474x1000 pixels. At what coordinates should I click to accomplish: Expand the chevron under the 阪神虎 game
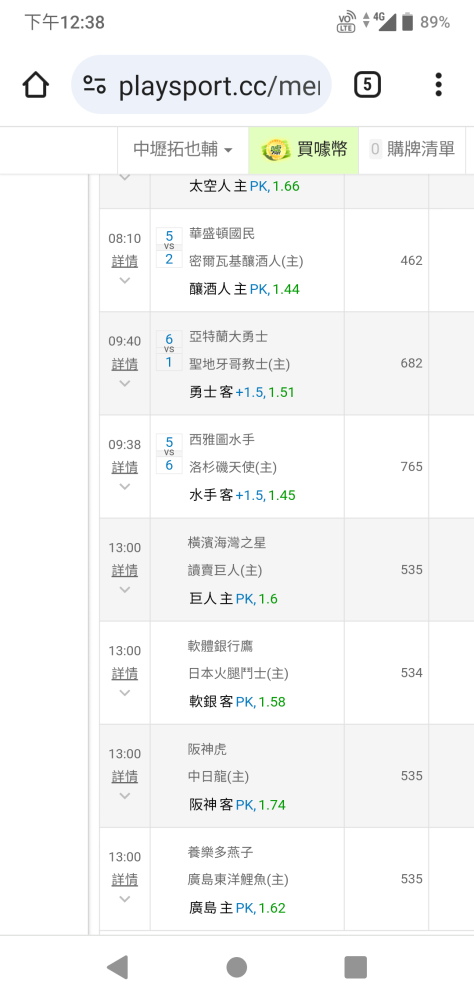pos(125,796)
